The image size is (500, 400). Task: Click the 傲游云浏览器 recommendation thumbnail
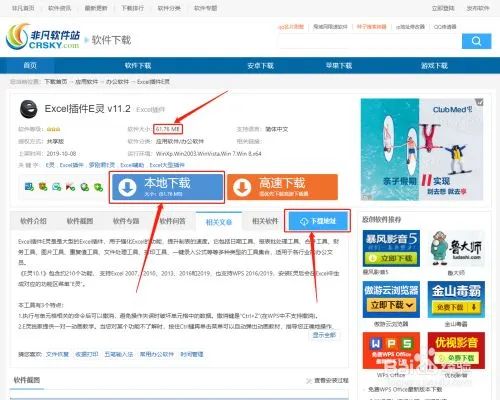point(391,299)
